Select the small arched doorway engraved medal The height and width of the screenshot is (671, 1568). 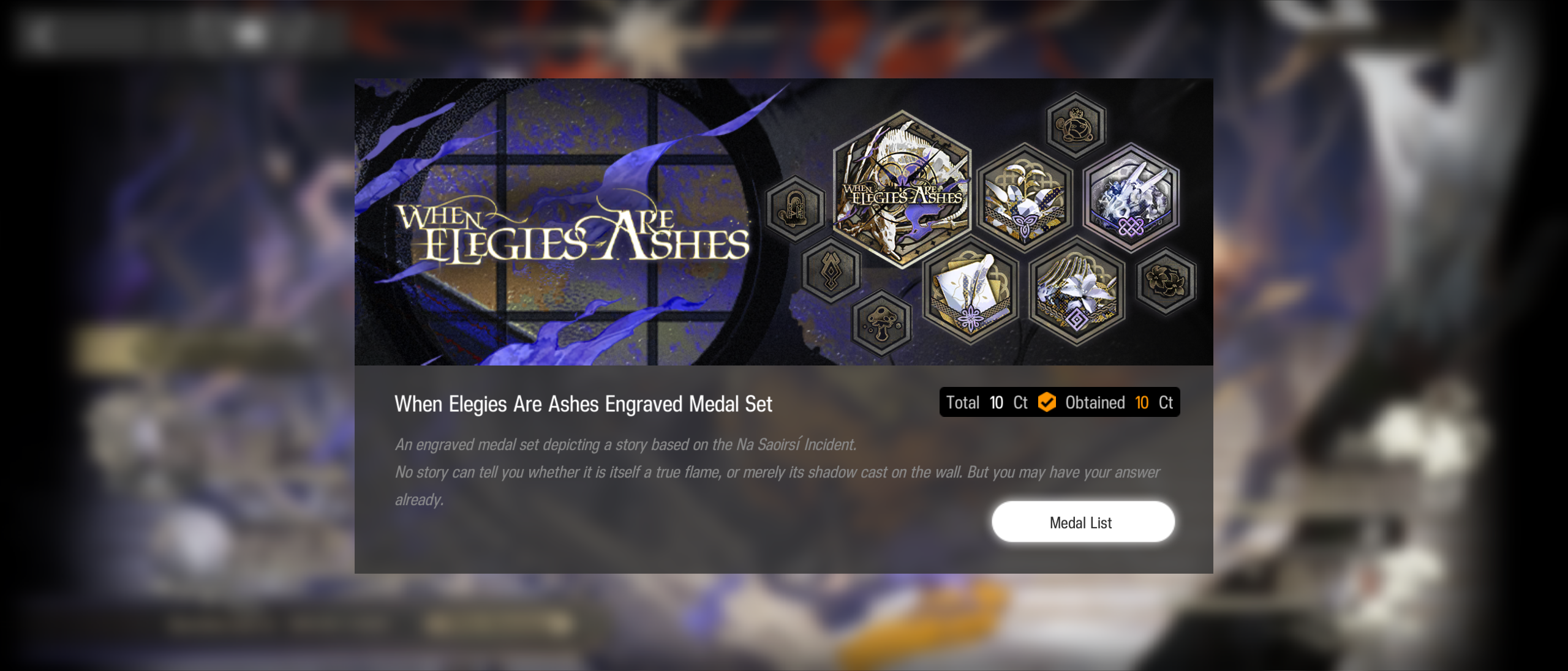point(795,208)
